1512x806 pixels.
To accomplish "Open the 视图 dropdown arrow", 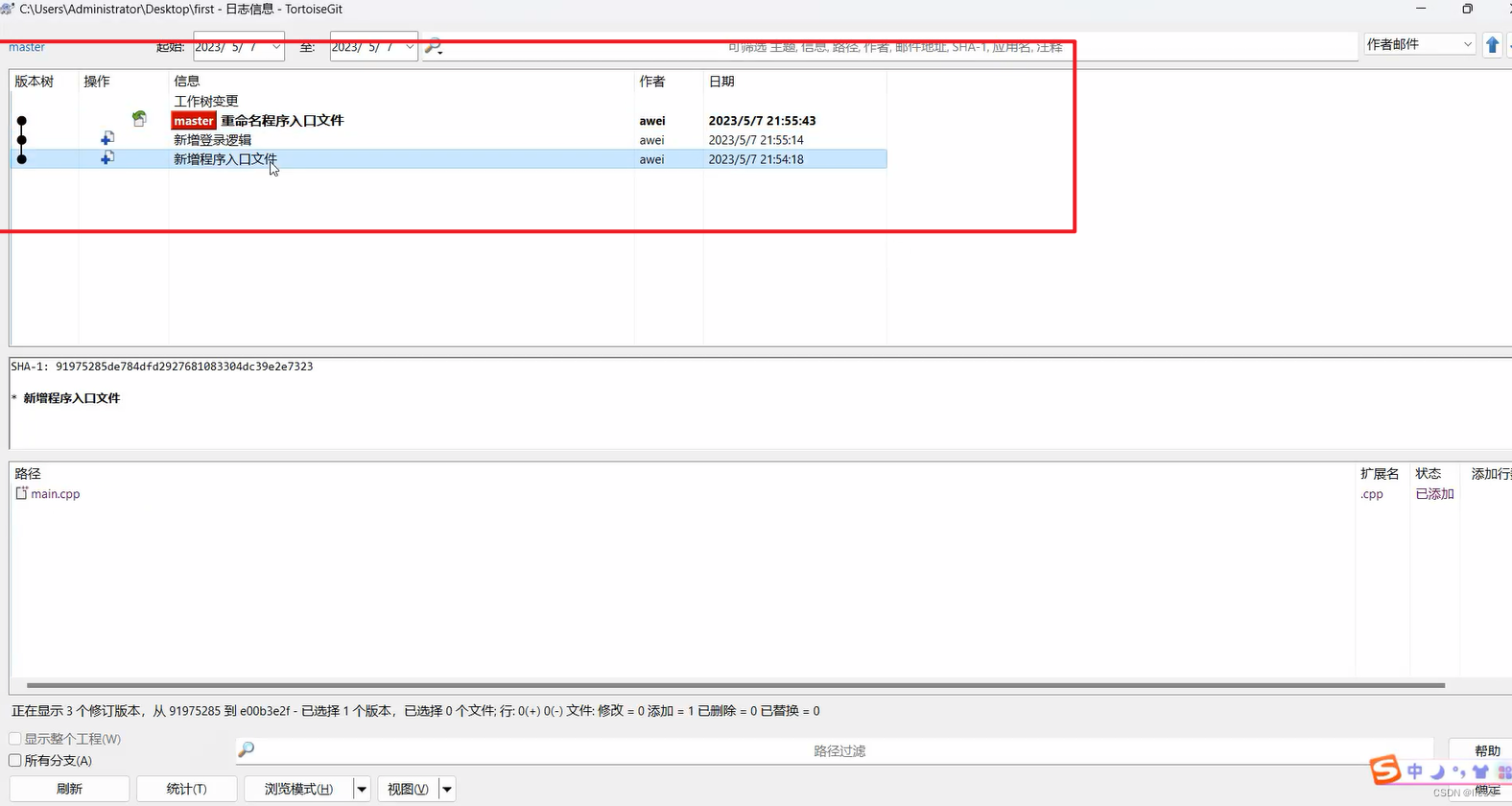I will click(x=447, y=789).
